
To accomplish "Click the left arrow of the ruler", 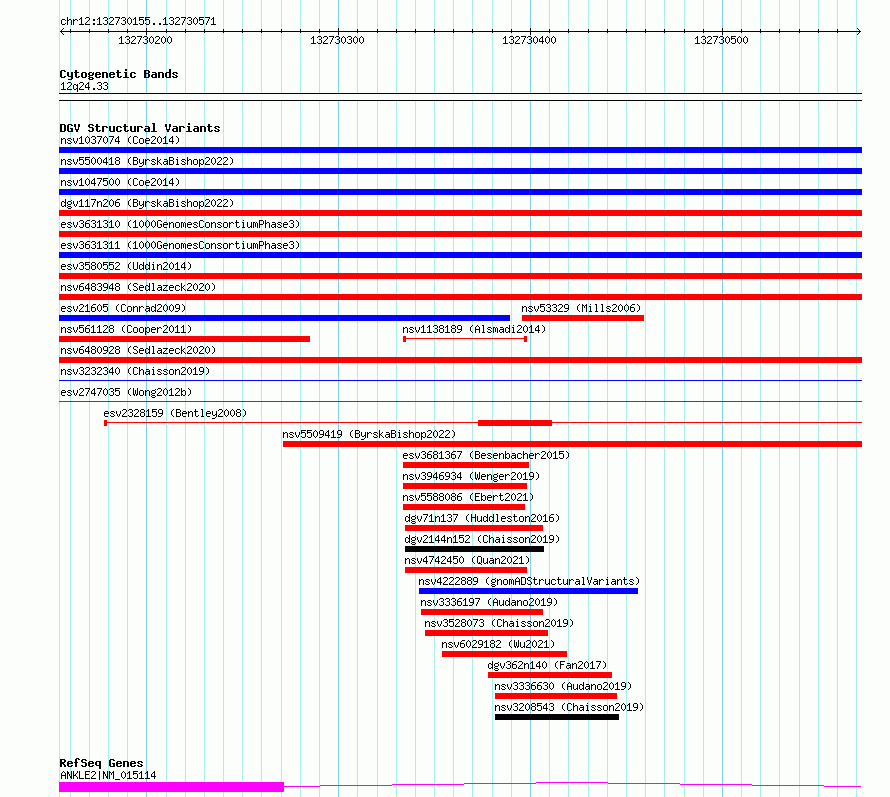I will 62,32.
